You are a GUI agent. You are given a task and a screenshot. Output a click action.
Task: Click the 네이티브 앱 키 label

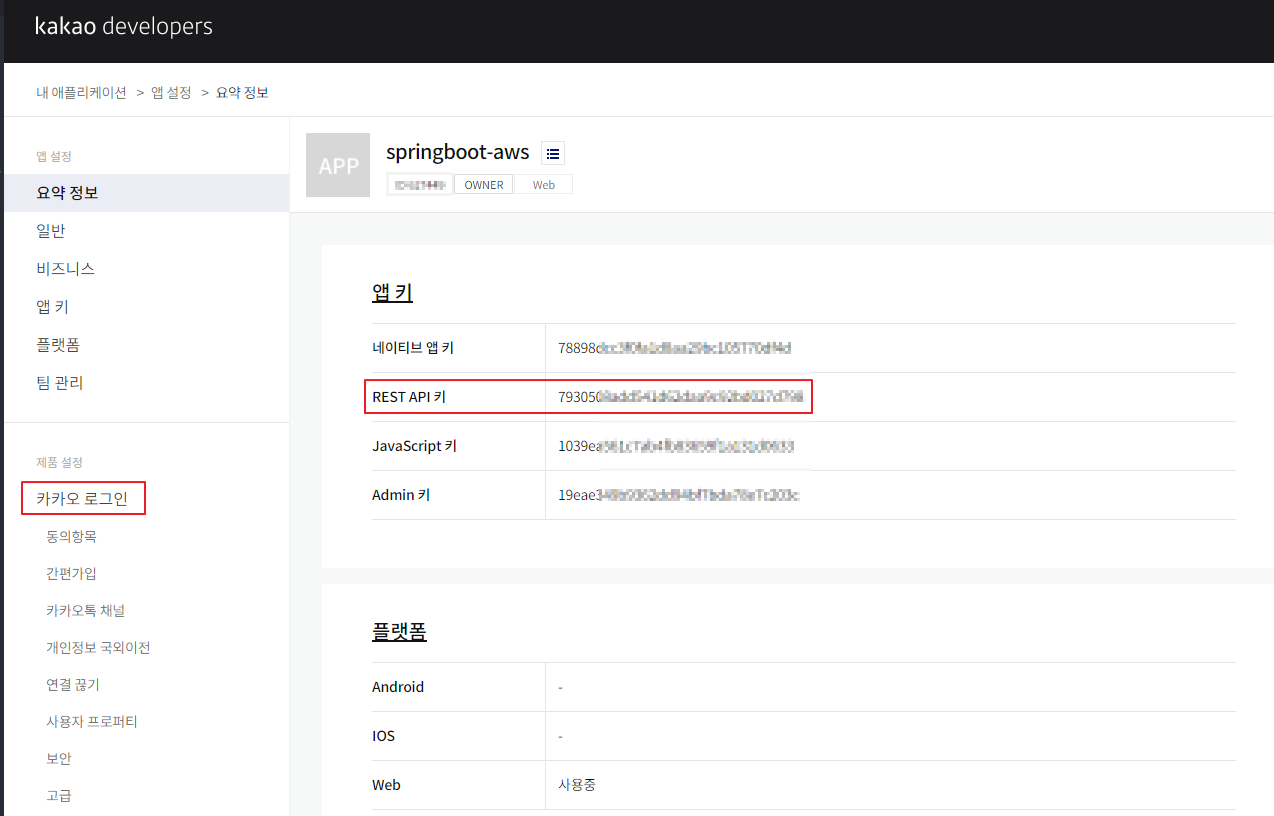pyautogui.click(x=413, y=348)
